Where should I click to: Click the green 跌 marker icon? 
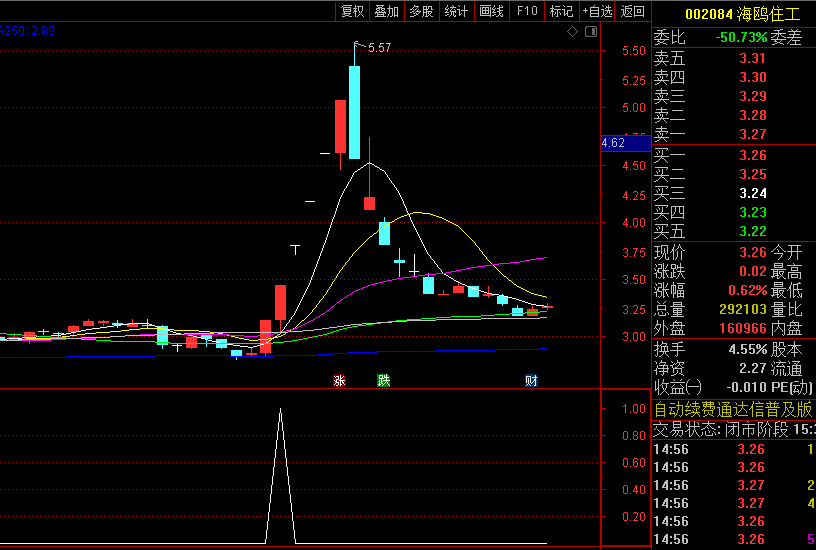click(x=382, y=381)
